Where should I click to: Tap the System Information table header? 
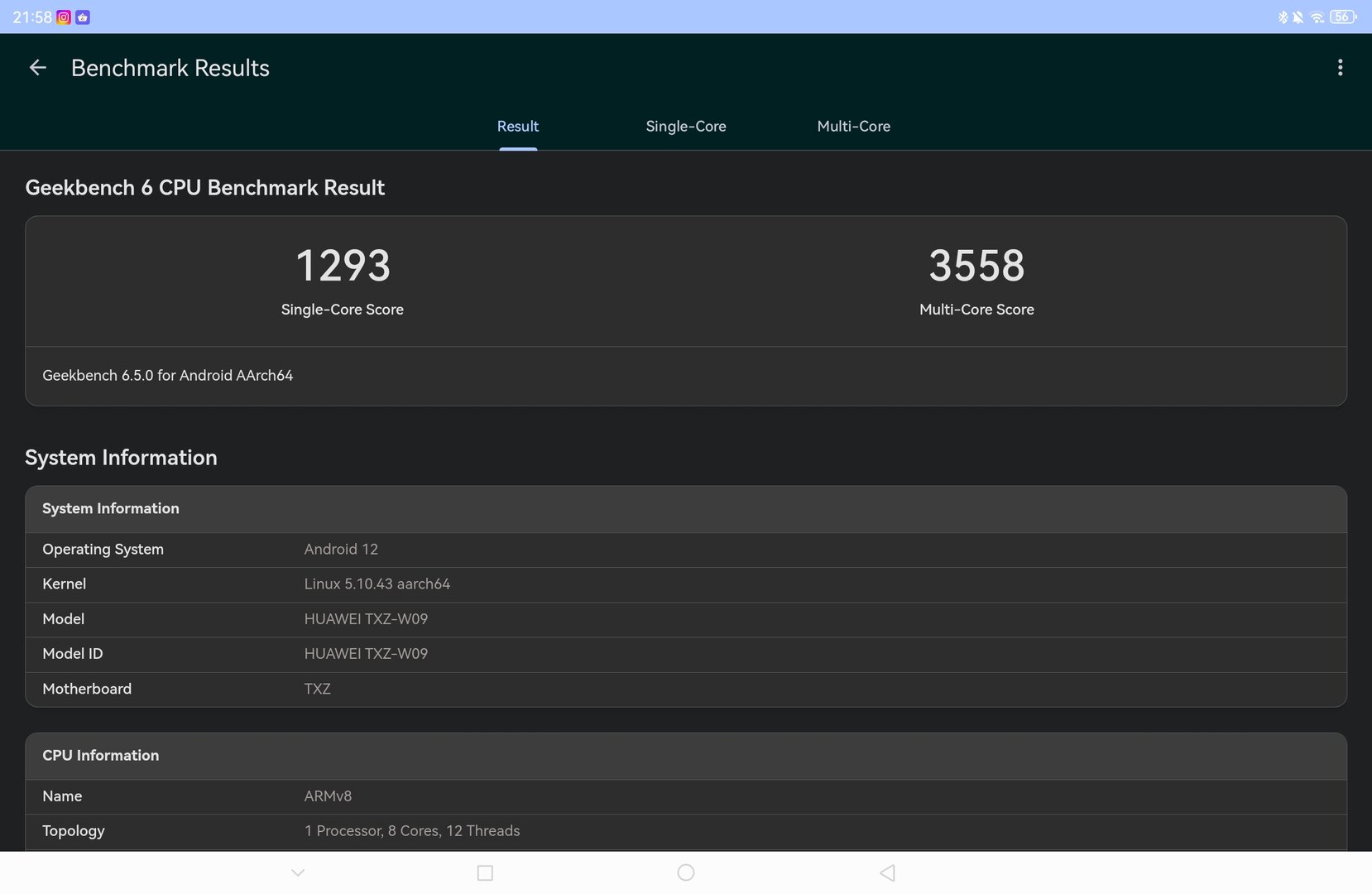686,509
